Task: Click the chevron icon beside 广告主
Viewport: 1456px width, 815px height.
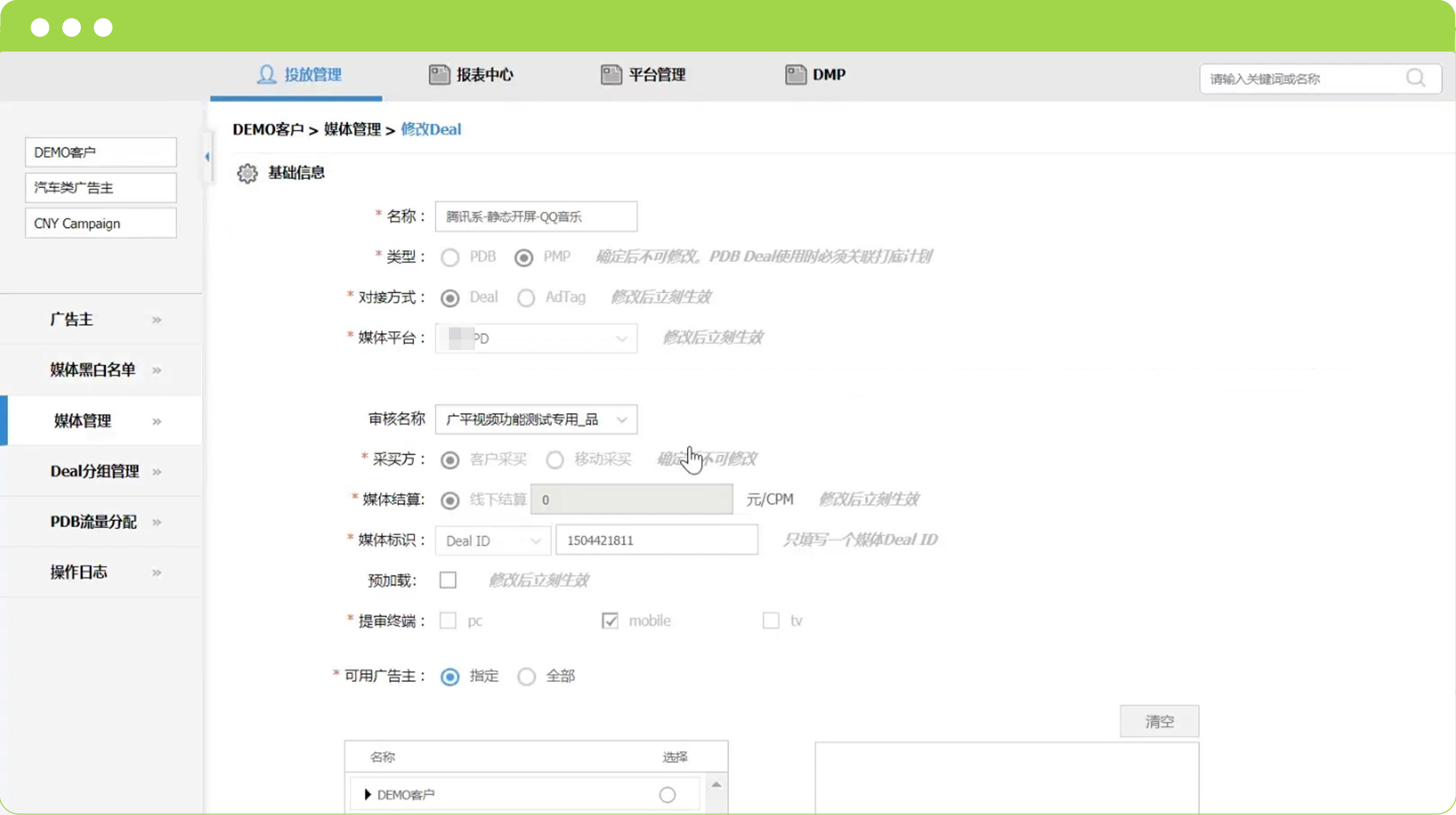Action: click(x=157, y=320)
